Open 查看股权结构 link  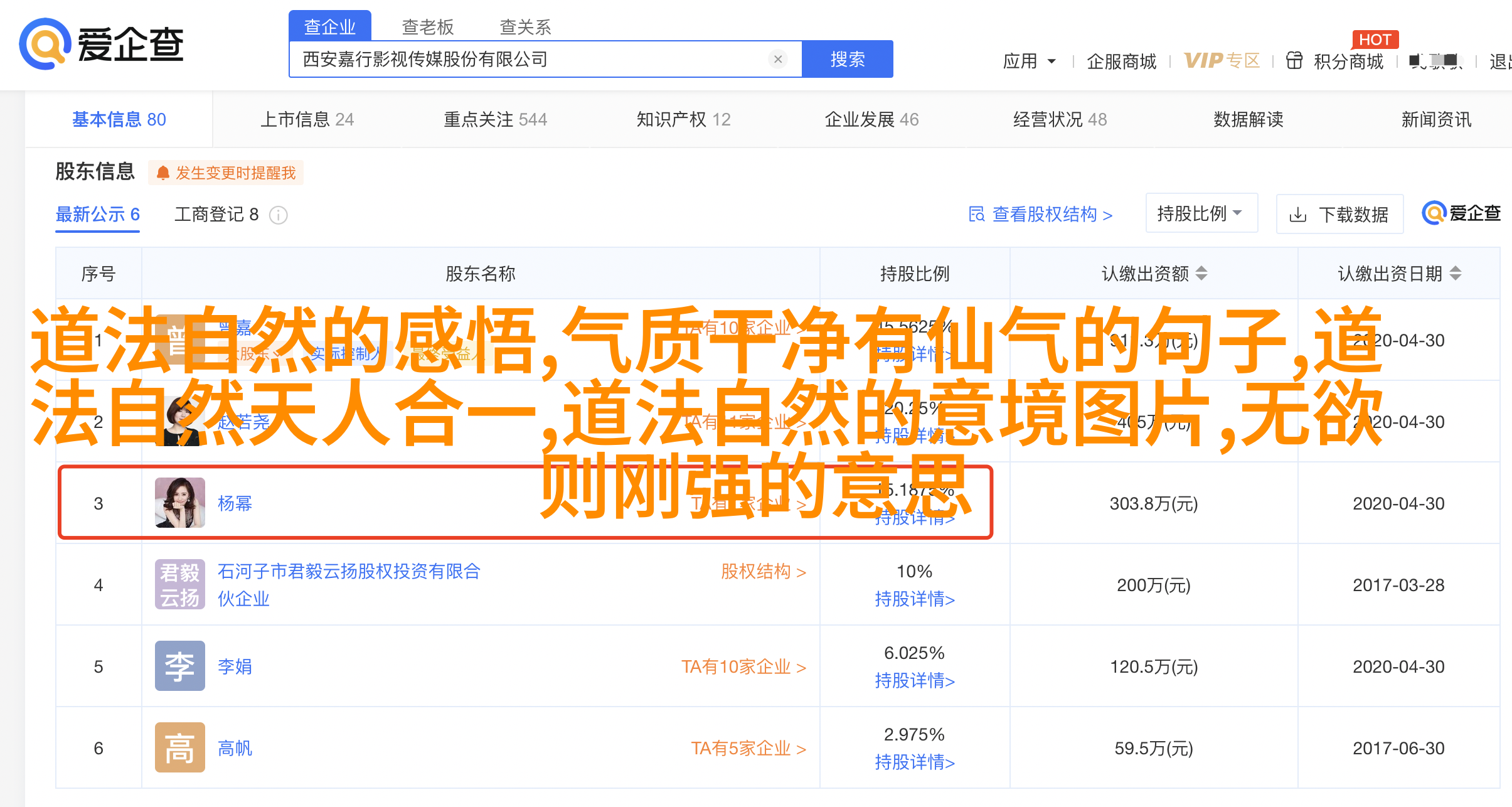click(x=1052, y=215)
